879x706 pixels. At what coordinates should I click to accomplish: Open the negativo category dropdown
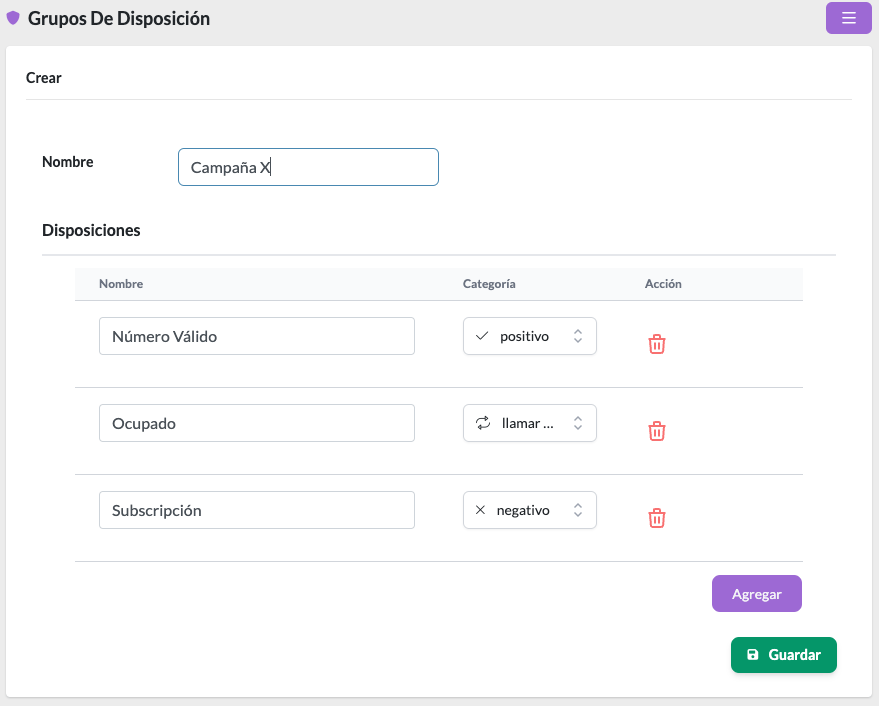tap(530, 510)
